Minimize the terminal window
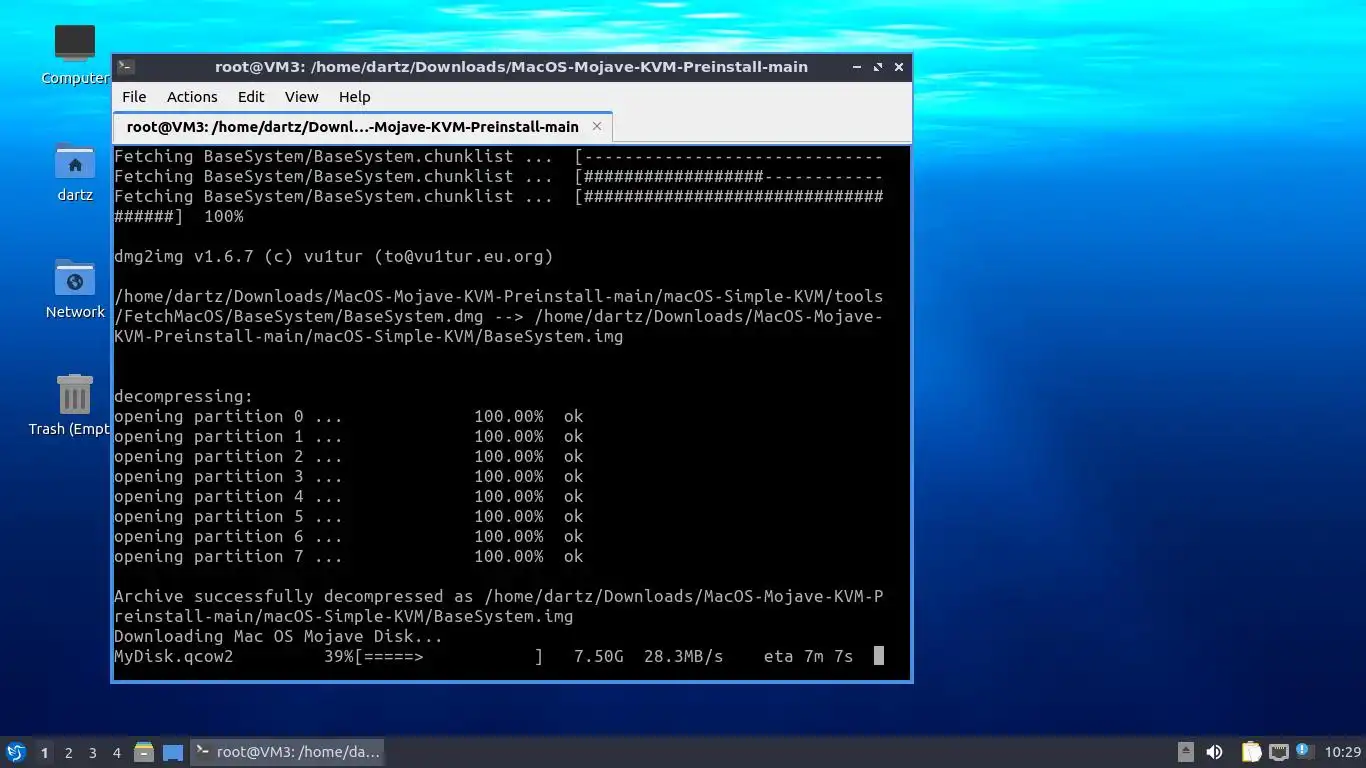Image resolution: width=1366 pixels, height=768 pixels. [x=857, y=67]
